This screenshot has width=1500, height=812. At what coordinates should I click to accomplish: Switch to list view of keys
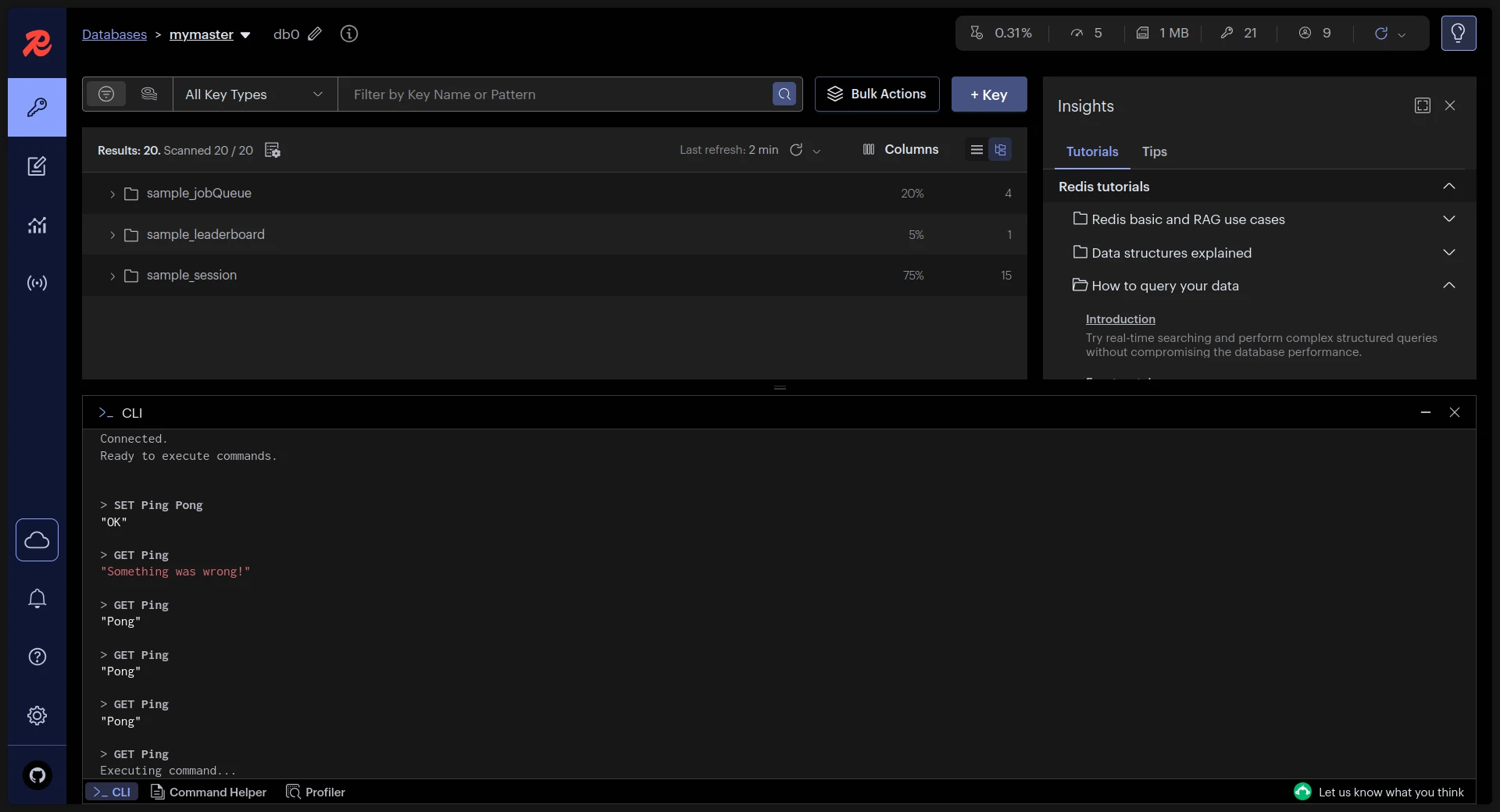pyautogui.click(x=977, y=149)
